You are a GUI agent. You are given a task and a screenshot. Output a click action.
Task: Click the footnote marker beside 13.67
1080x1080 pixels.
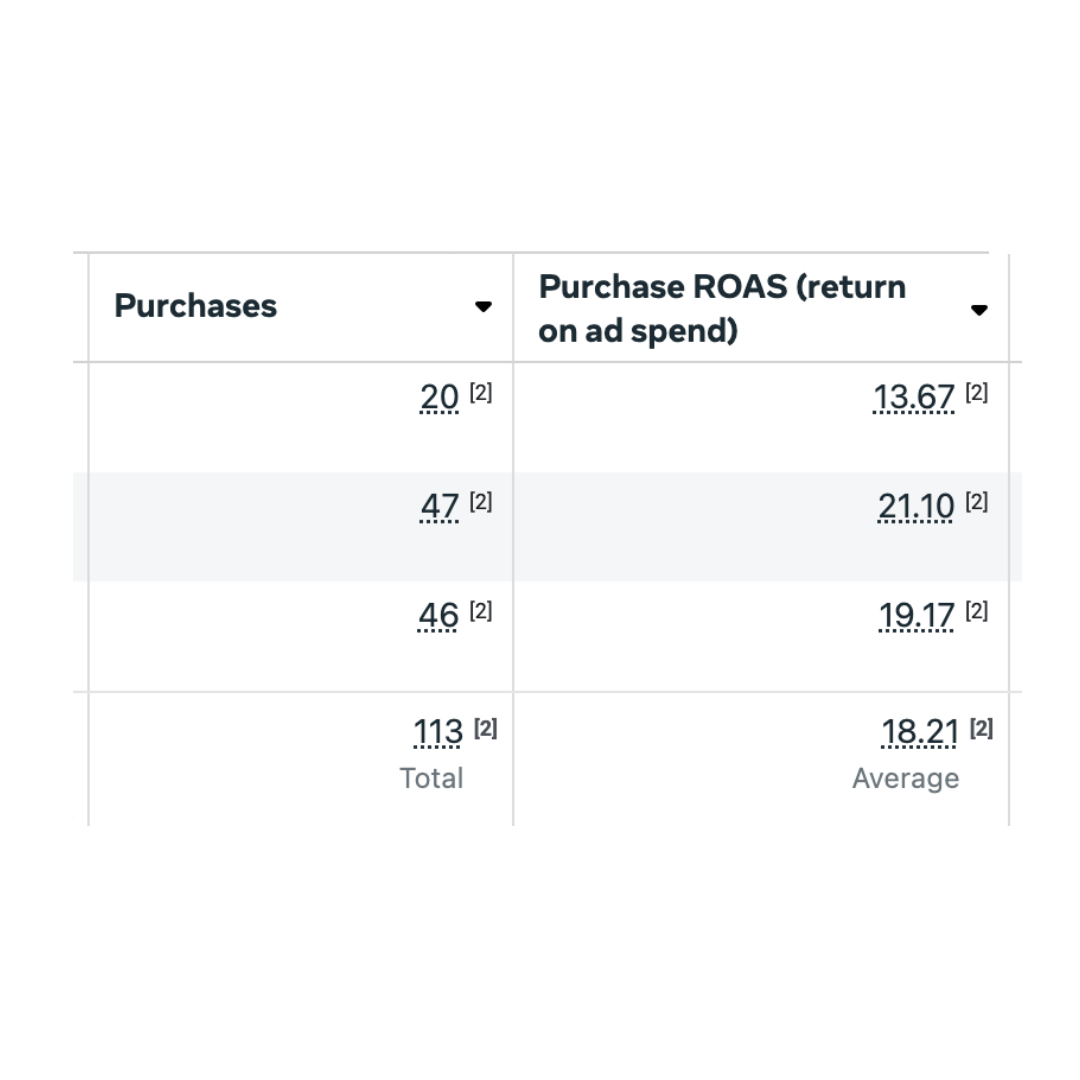tap(976, 392)
